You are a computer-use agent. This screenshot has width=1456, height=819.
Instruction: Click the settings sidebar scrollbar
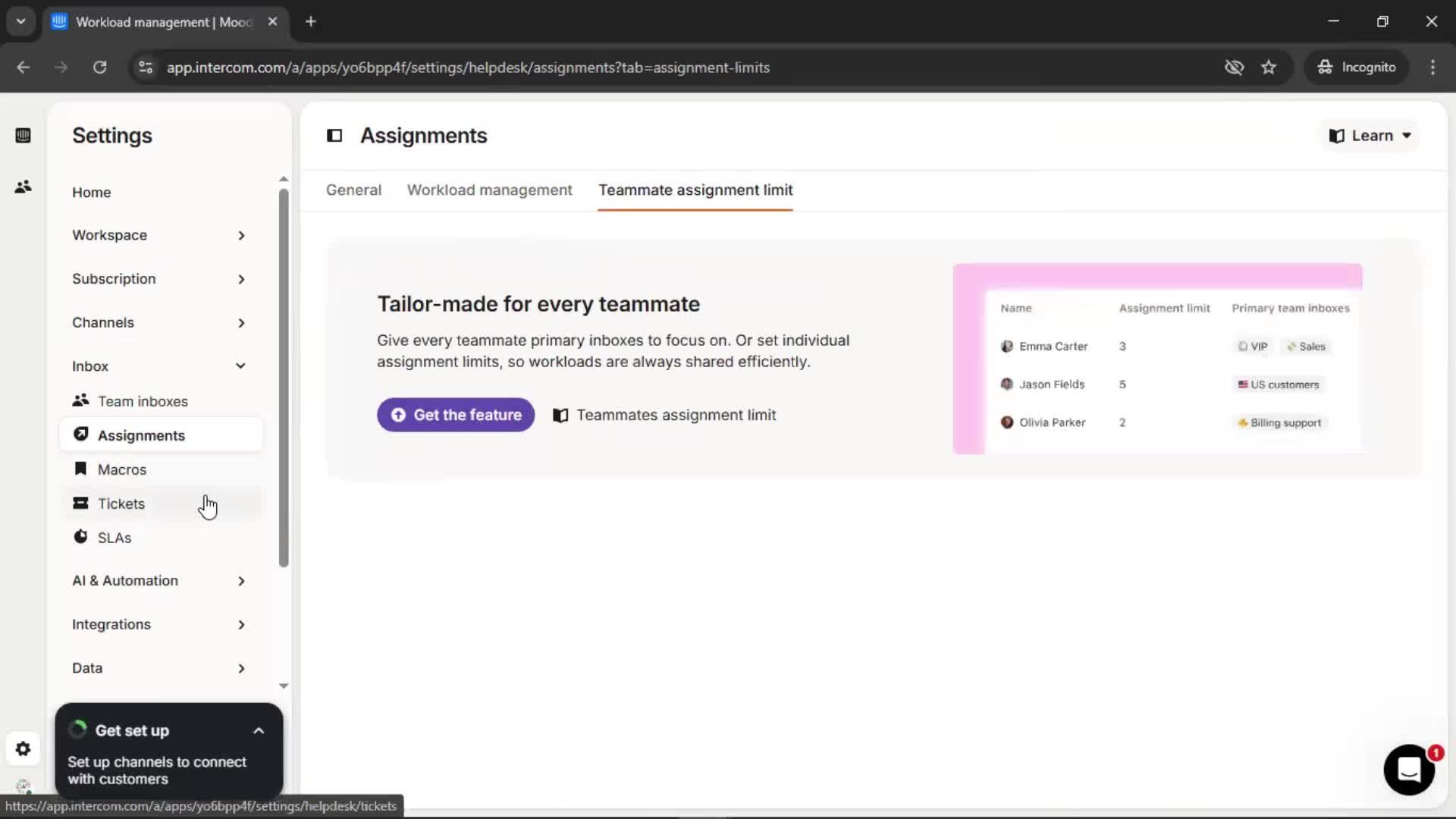284,378
